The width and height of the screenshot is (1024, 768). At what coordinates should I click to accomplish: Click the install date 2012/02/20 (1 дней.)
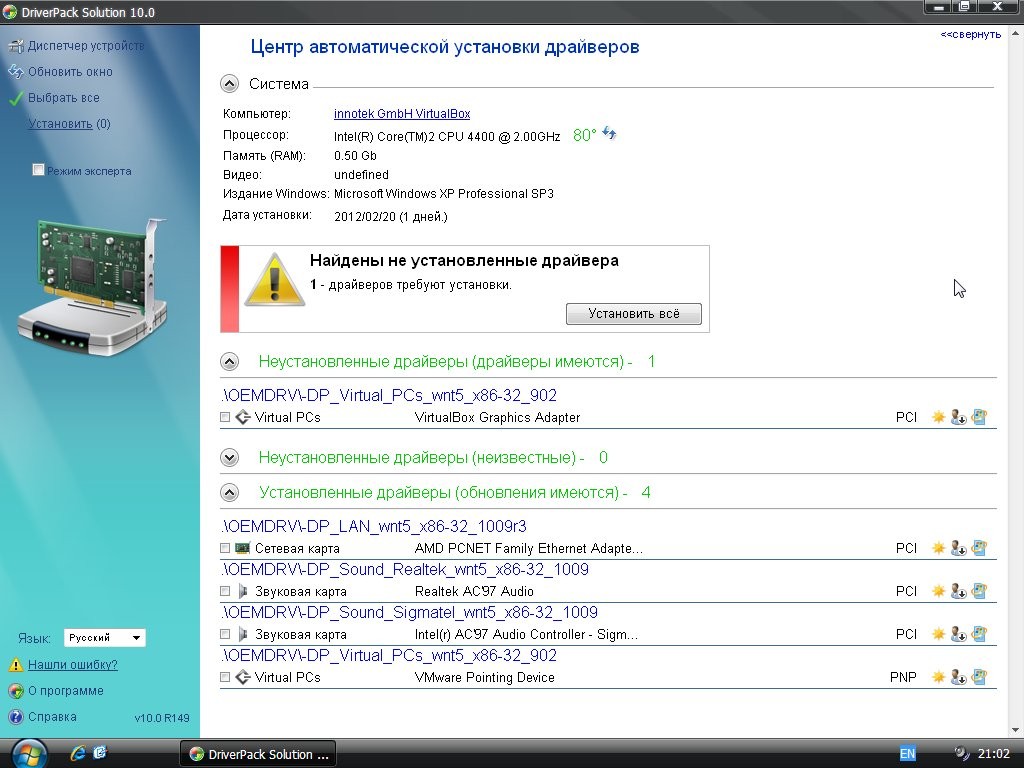[391, 217]
